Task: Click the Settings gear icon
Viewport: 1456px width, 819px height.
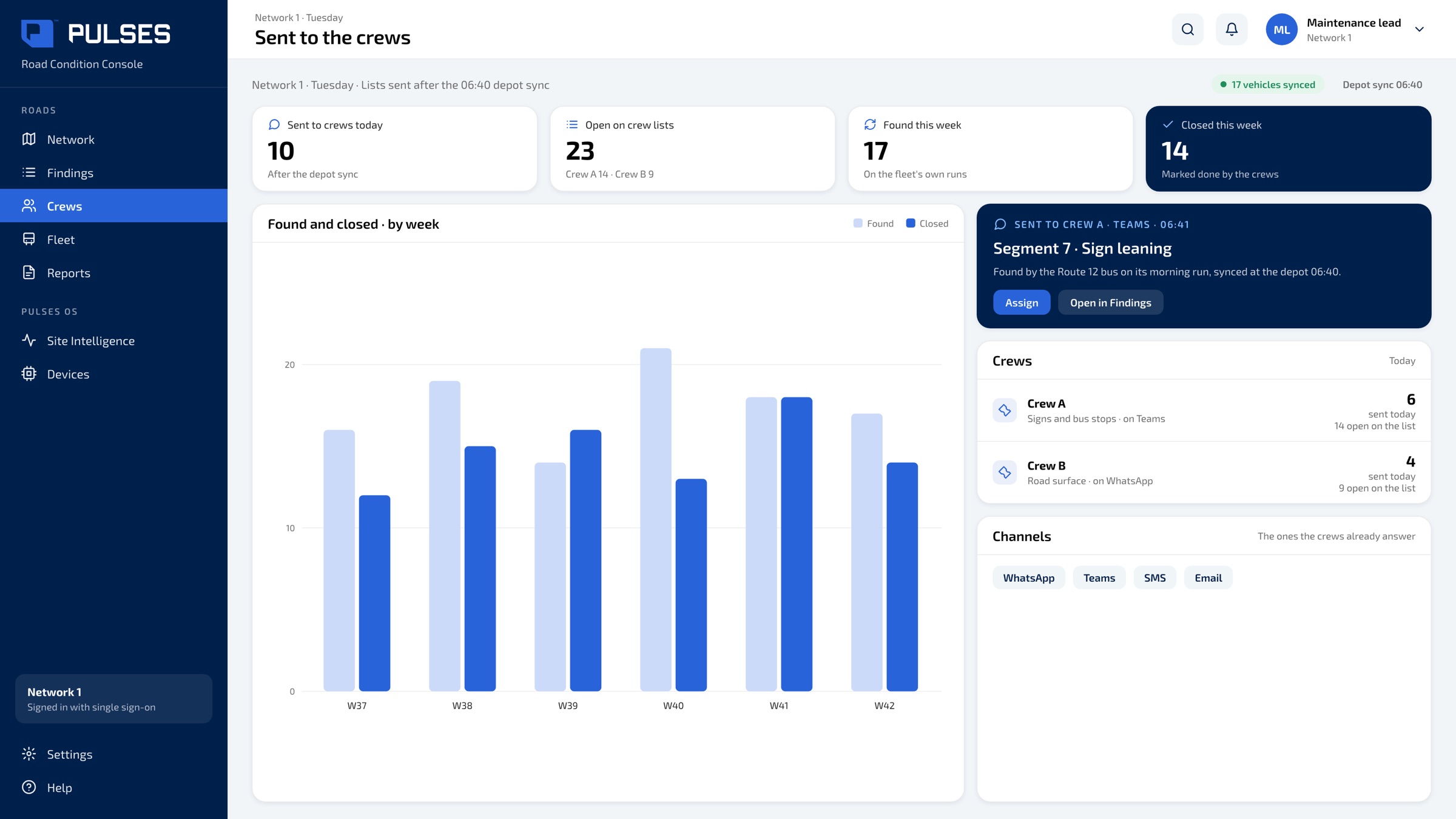Action: point(29,754)
